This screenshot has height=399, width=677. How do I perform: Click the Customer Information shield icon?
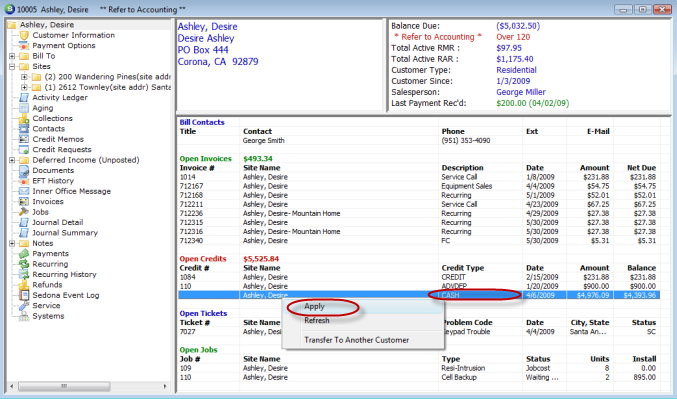pyautogui.click(x=24, y=35)
